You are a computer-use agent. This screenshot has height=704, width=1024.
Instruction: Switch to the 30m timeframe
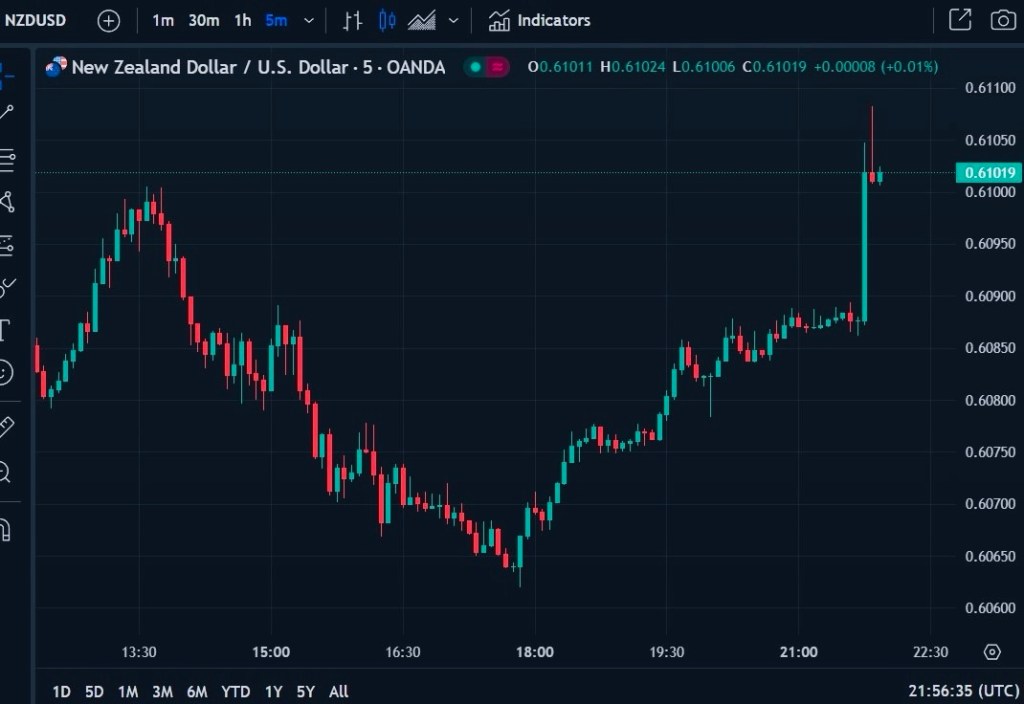tap(204, 20)
